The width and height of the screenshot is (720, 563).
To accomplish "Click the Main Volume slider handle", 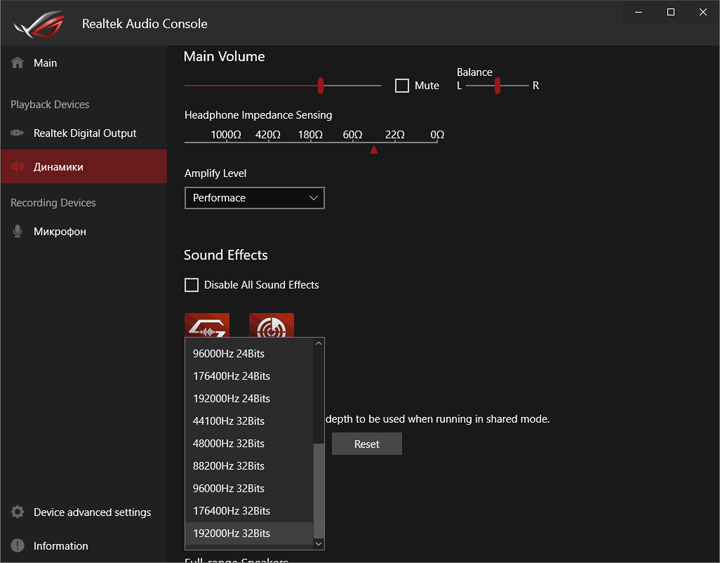I will pos(321,86).
